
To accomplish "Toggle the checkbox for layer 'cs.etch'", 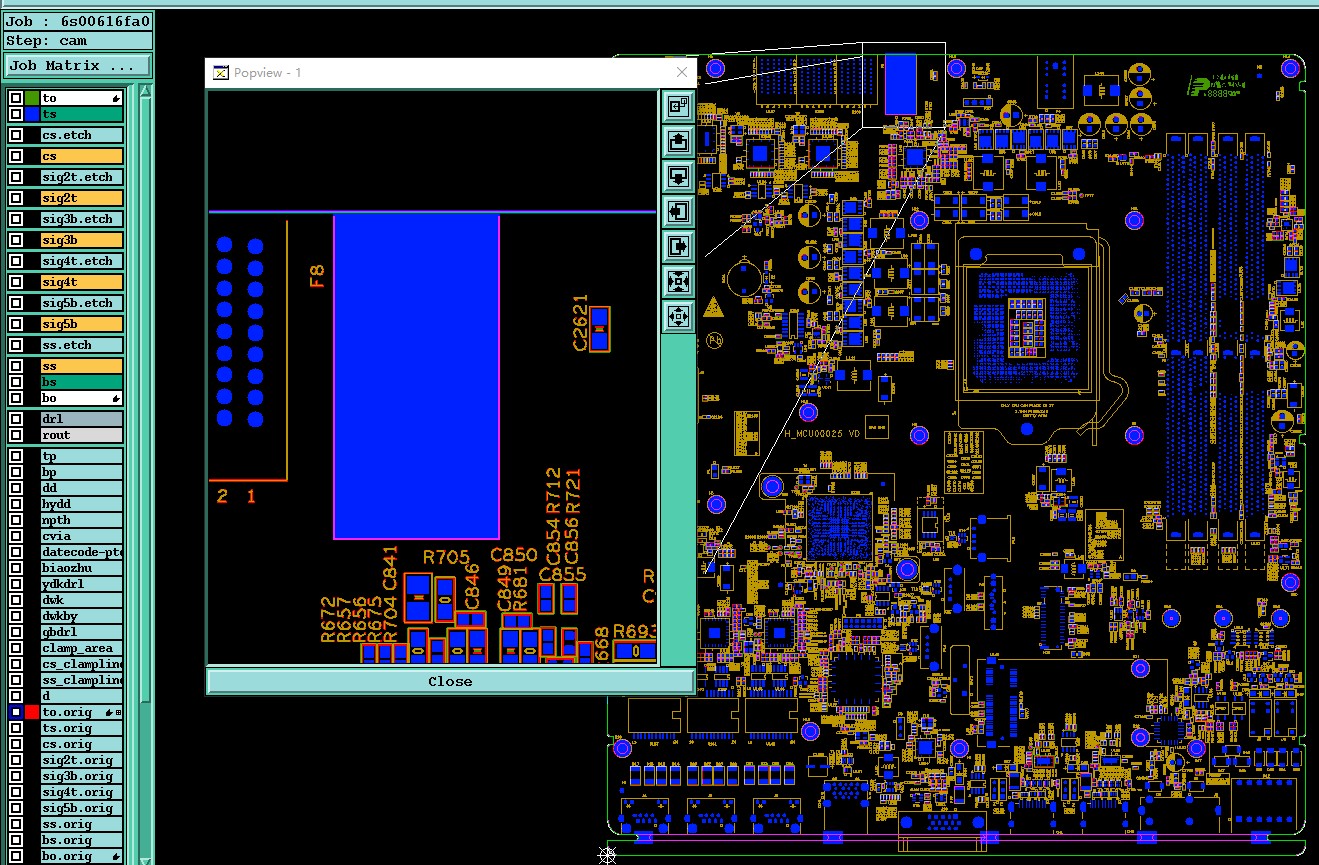I will (16, 135).
